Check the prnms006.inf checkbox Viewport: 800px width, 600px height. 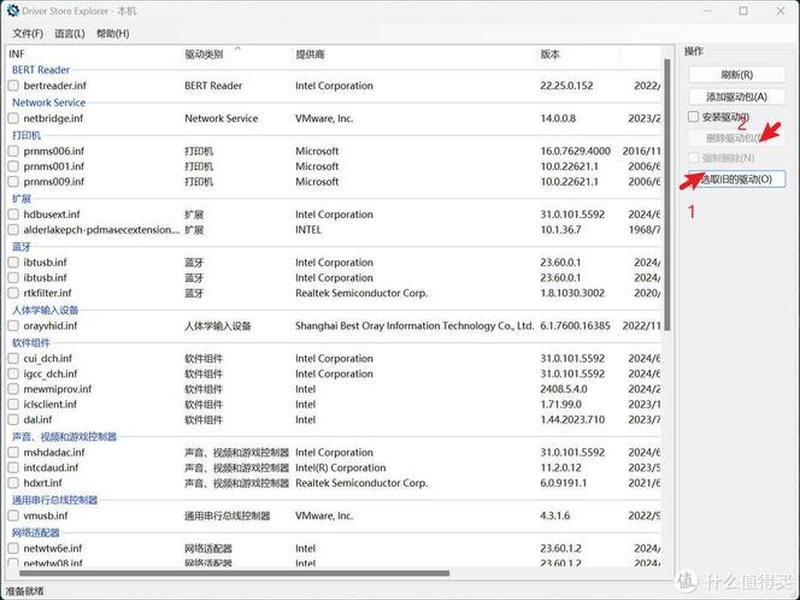click(x=13, y=151)
